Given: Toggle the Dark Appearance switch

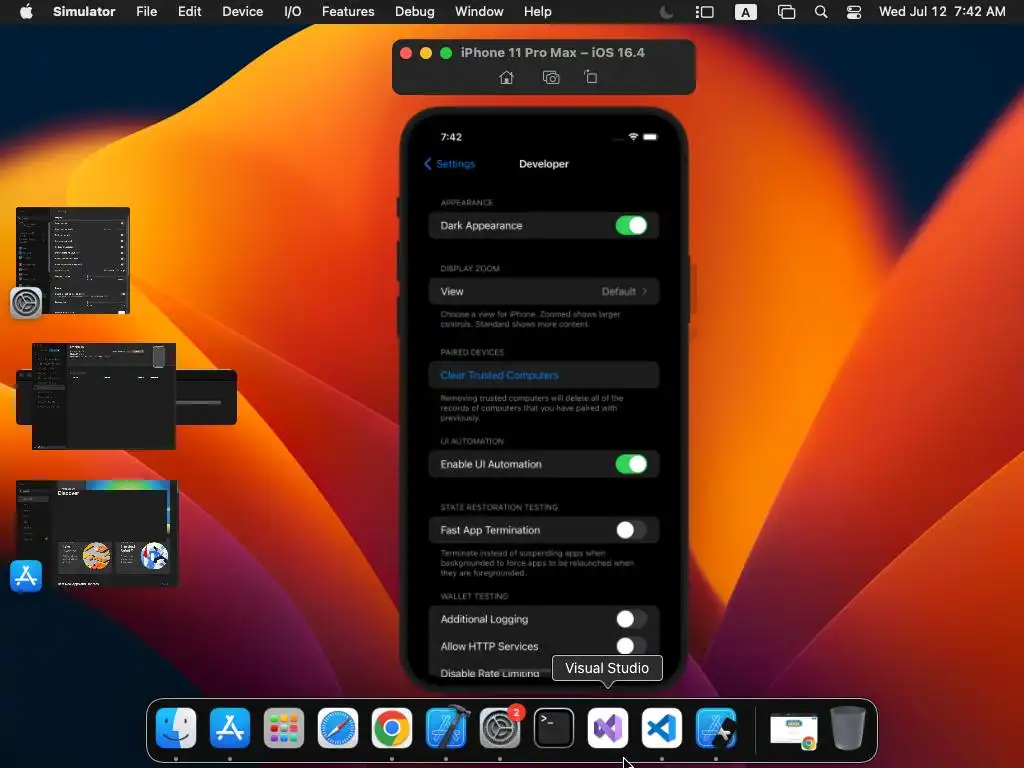Looking at the screenshot, I should [631, 225].
